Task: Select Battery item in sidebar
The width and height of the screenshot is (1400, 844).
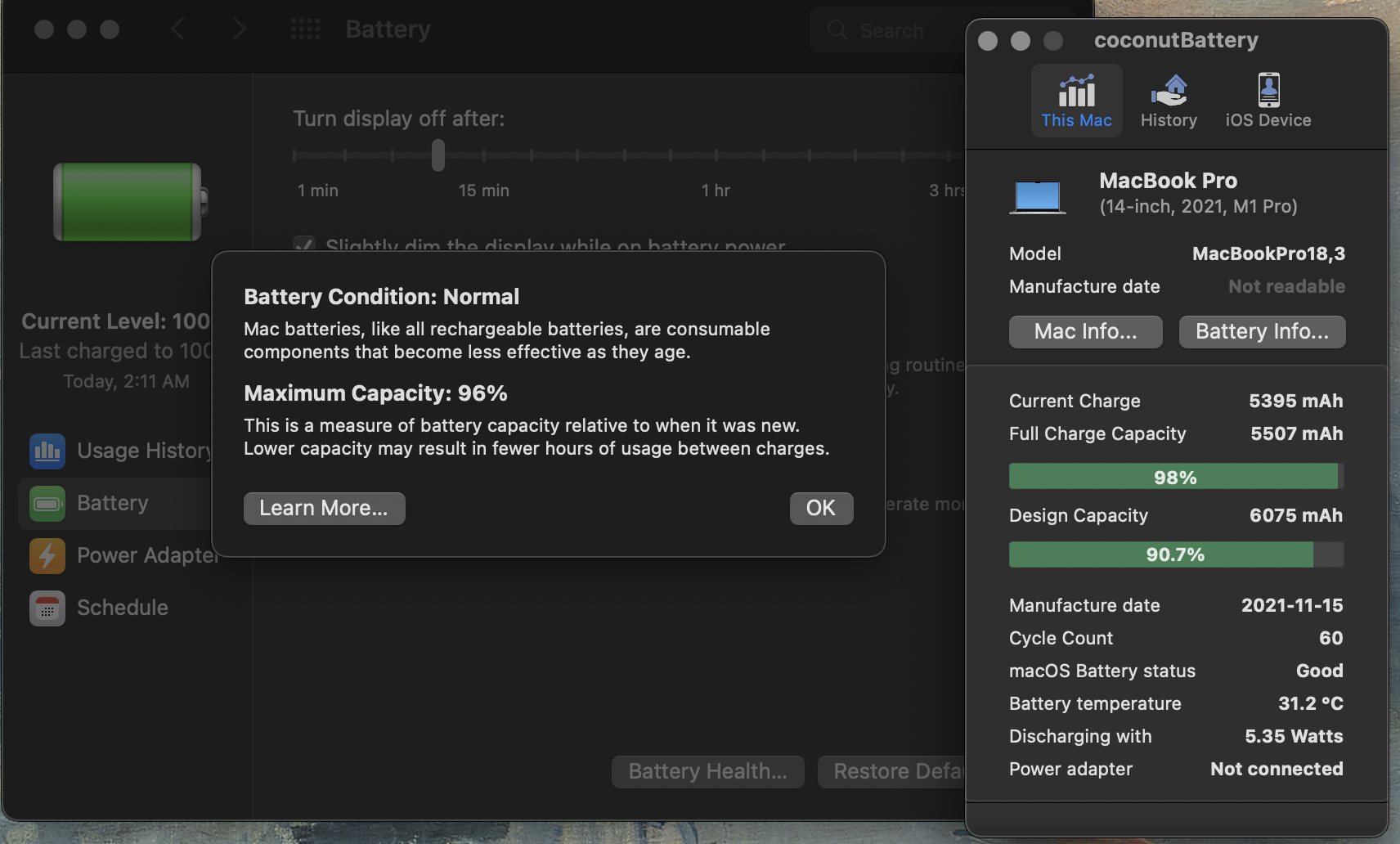Action: tap(114, 503)
